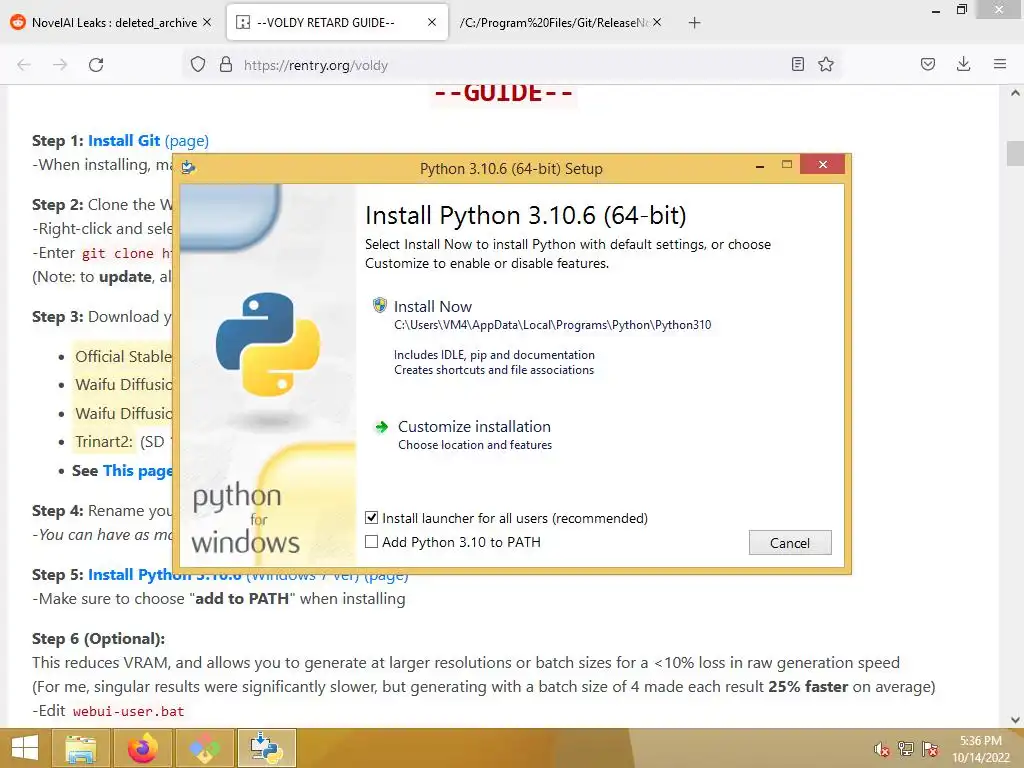The height and width of the screenshot is (768, 1024).
Task: Click 'Includes IDLE, pip and documentation' text
Action: [x=494, y=355]
